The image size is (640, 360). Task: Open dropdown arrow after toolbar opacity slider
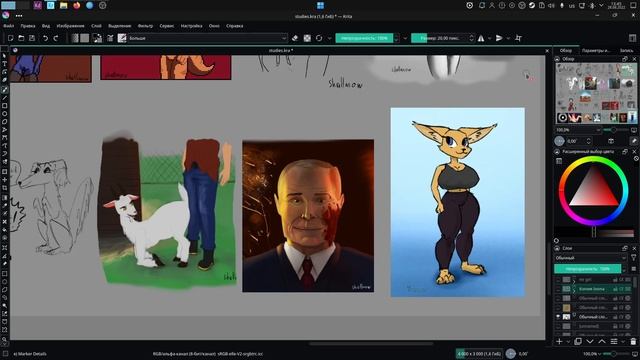(x=405, y=38)
